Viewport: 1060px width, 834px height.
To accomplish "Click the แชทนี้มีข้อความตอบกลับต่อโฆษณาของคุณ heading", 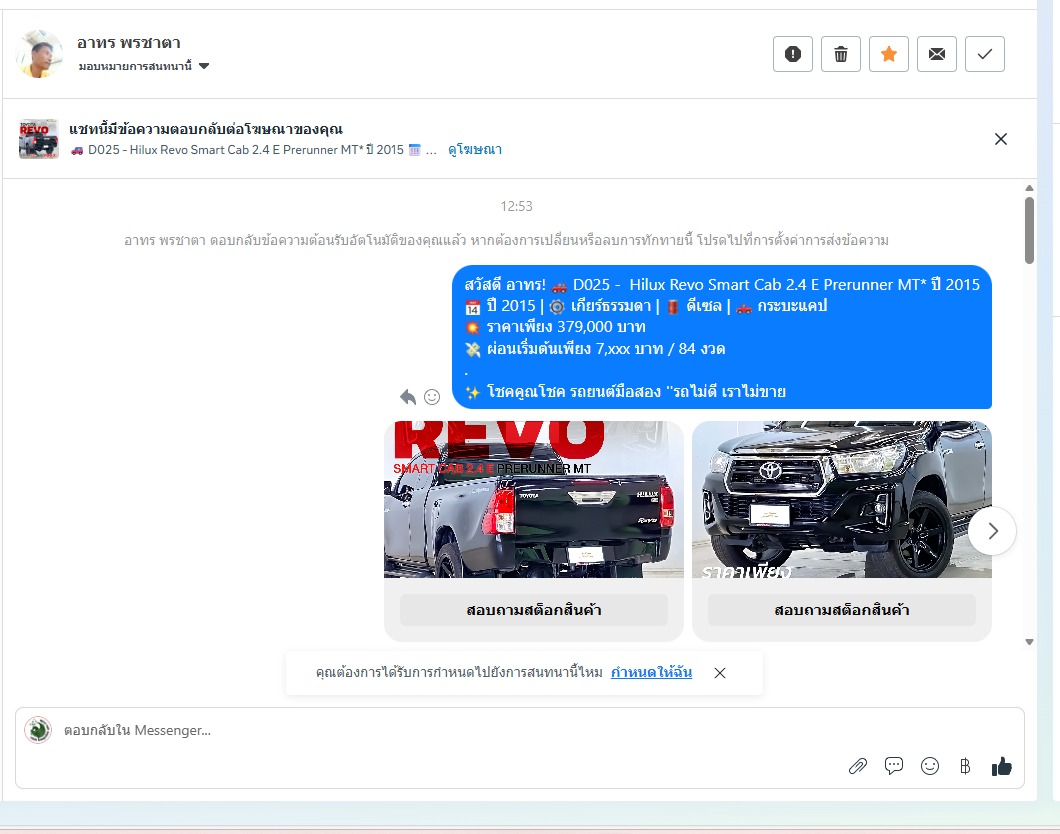I will 206,129.
